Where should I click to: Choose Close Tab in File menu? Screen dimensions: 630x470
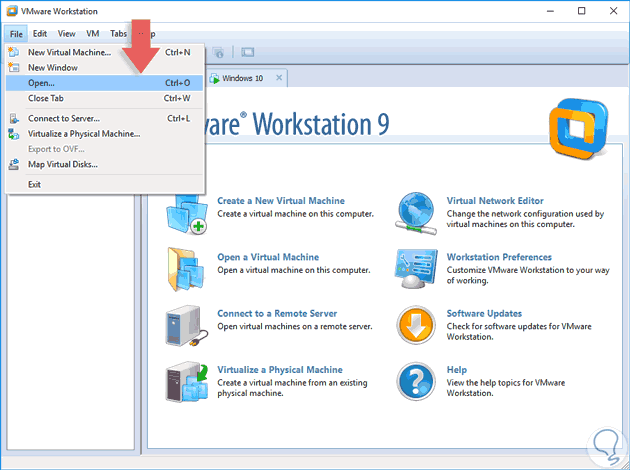click(x=104, y=98)
